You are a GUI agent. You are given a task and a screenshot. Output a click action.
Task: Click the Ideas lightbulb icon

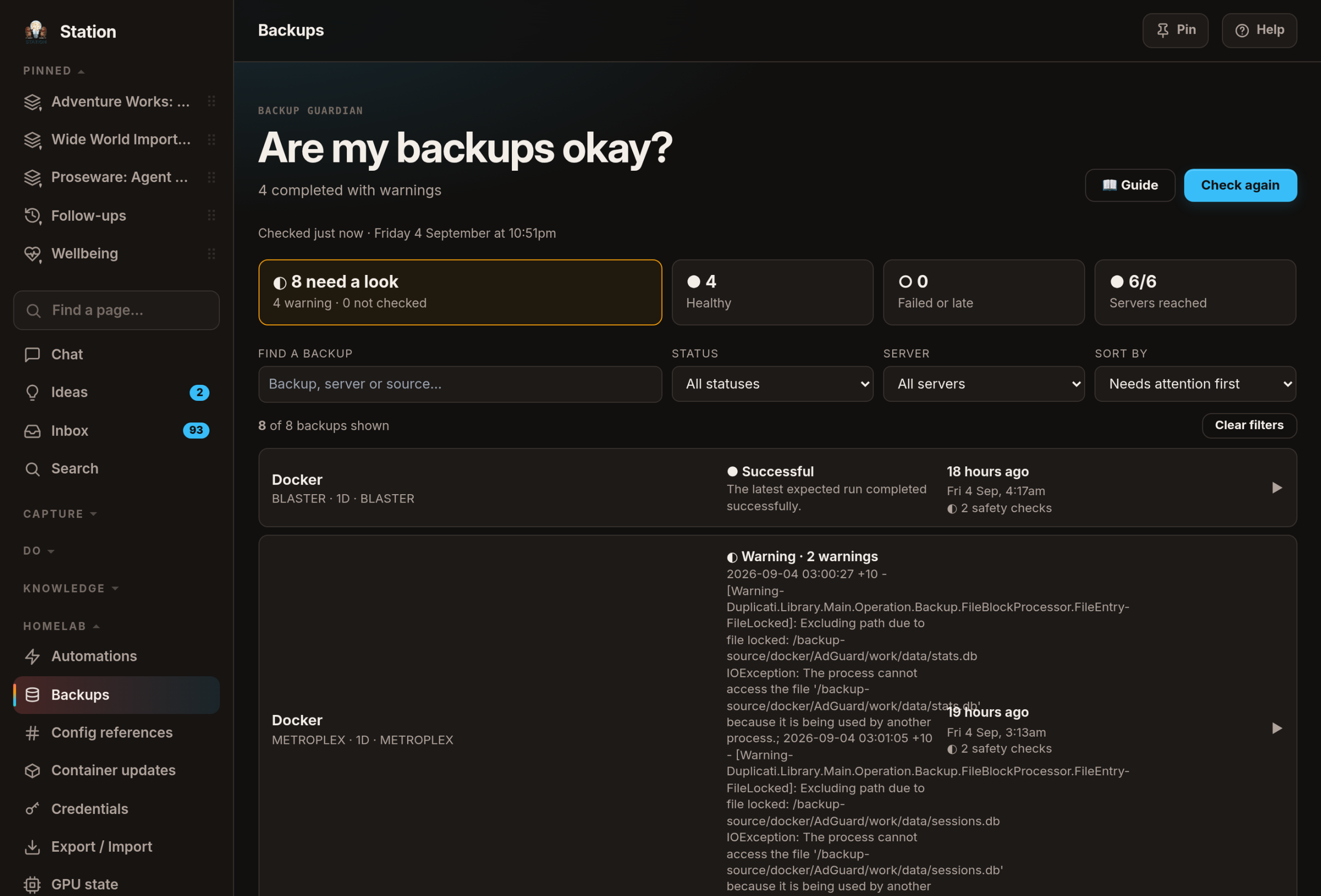pos(33,393)
